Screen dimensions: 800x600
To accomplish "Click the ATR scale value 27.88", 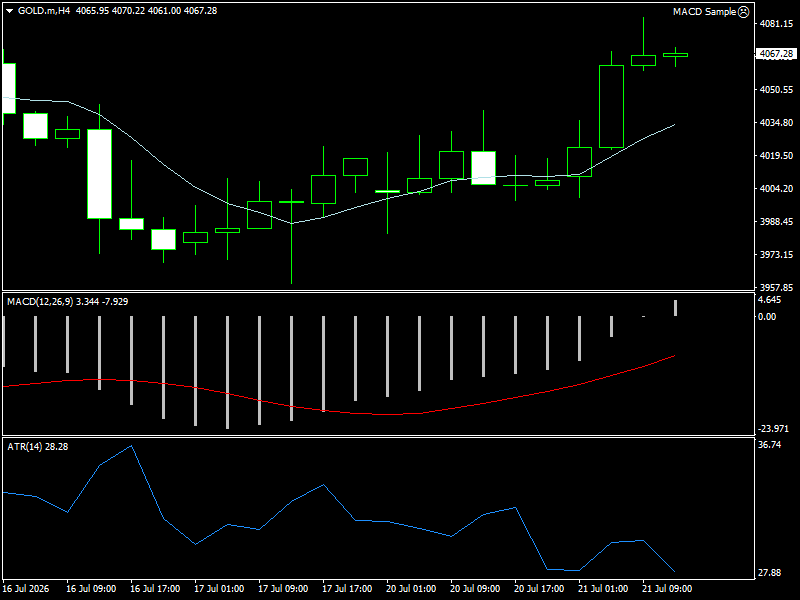I will [769, 572].
